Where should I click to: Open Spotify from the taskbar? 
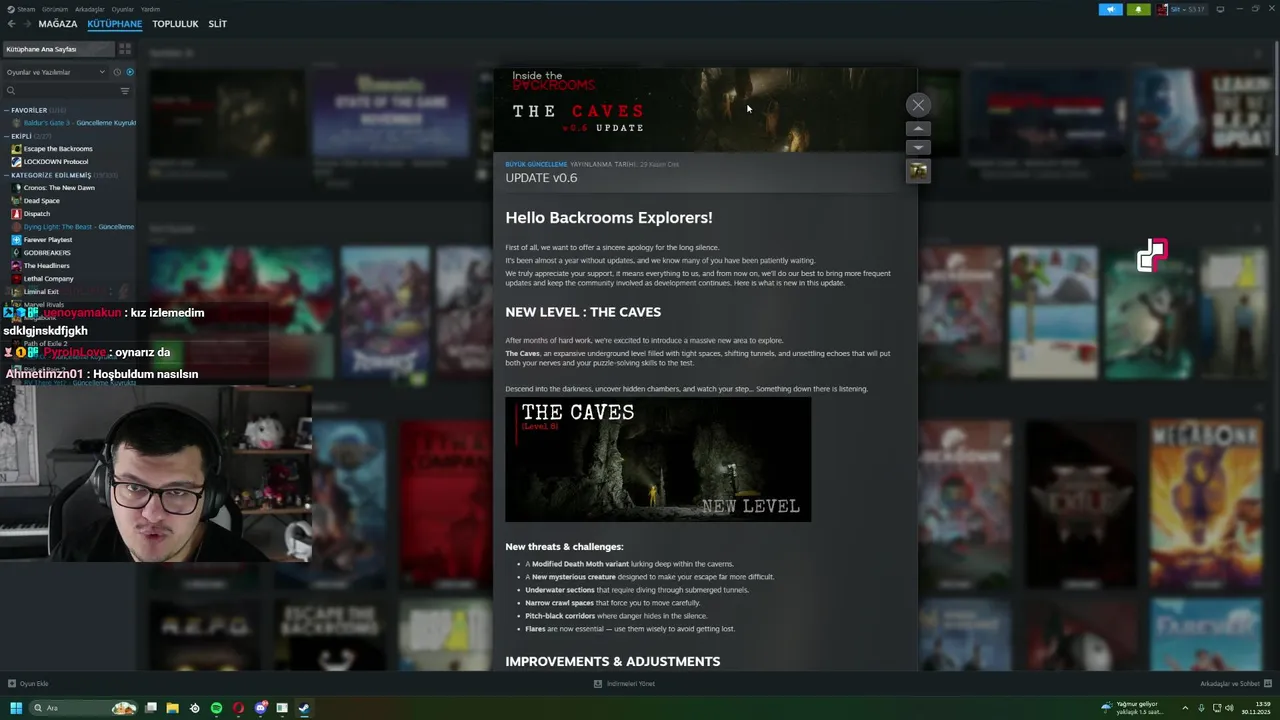tap(216, 708)
